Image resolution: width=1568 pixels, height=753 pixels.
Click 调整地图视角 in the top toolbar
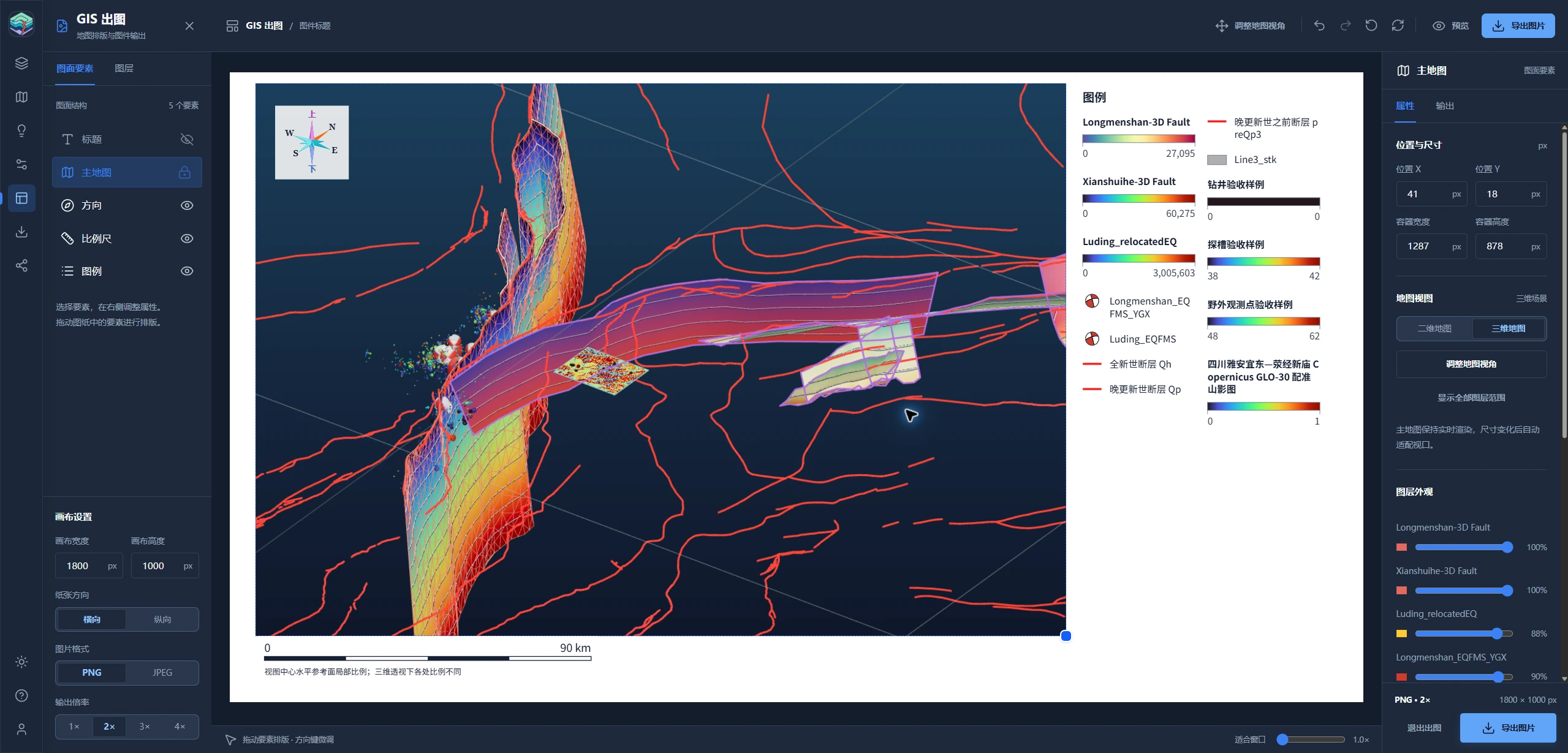(1251, 26)
